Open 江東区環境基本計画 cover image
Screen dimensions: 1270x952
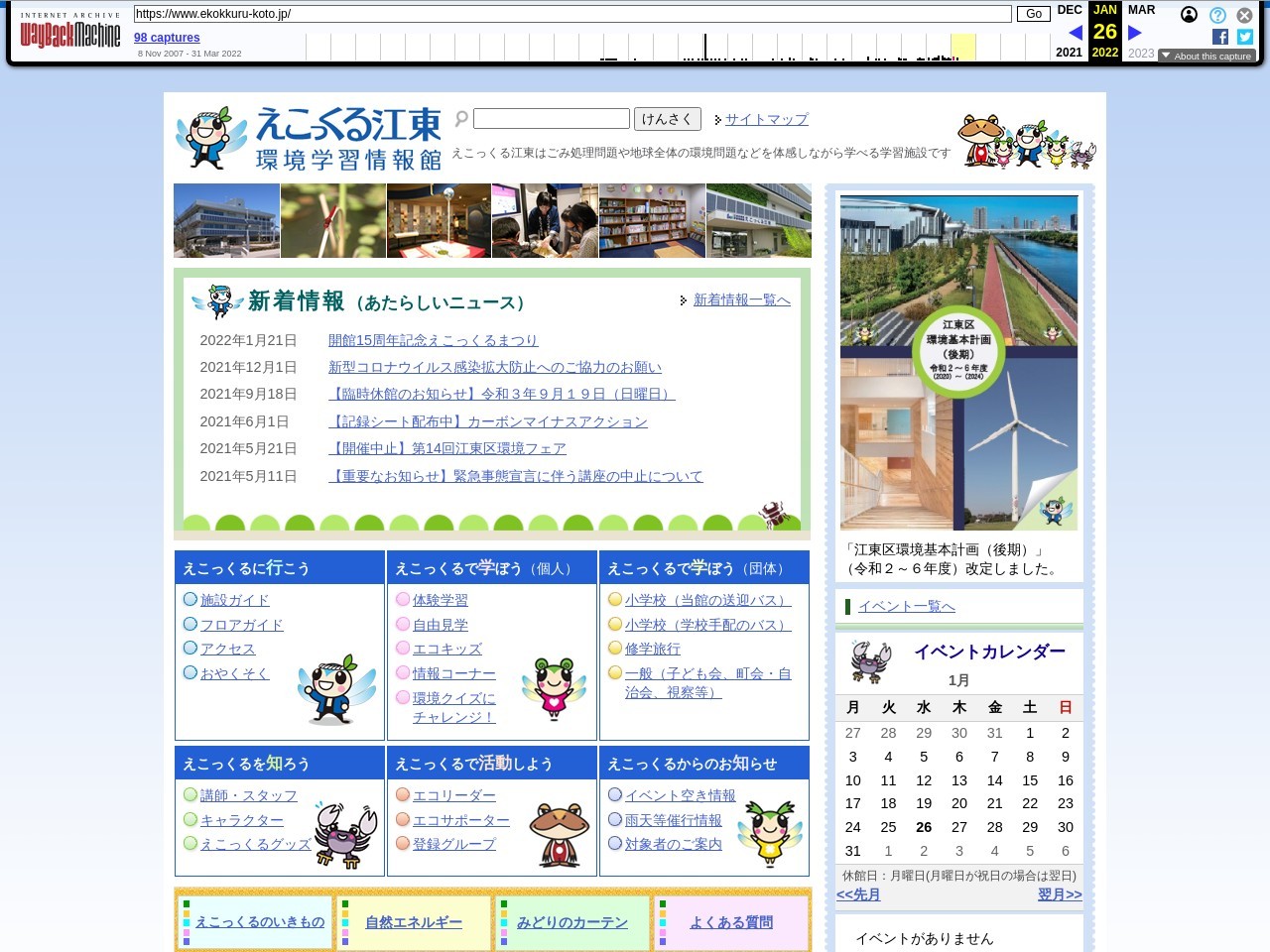coord(958,363)
